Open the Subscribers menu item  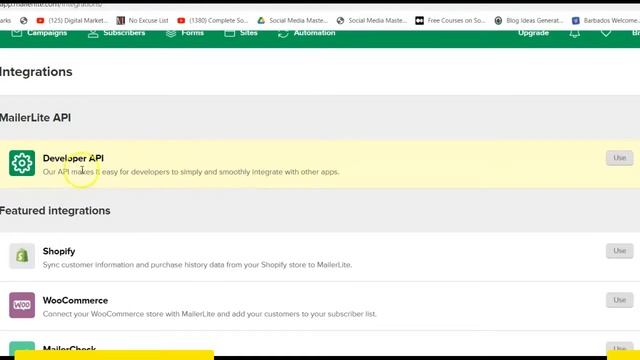click(117, 33)
